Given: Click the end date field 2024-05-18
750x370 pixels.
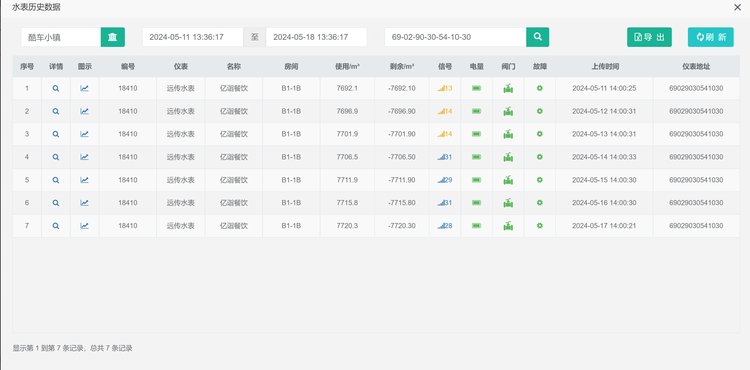Looking at the screenshot, I should tap(316, 37).
